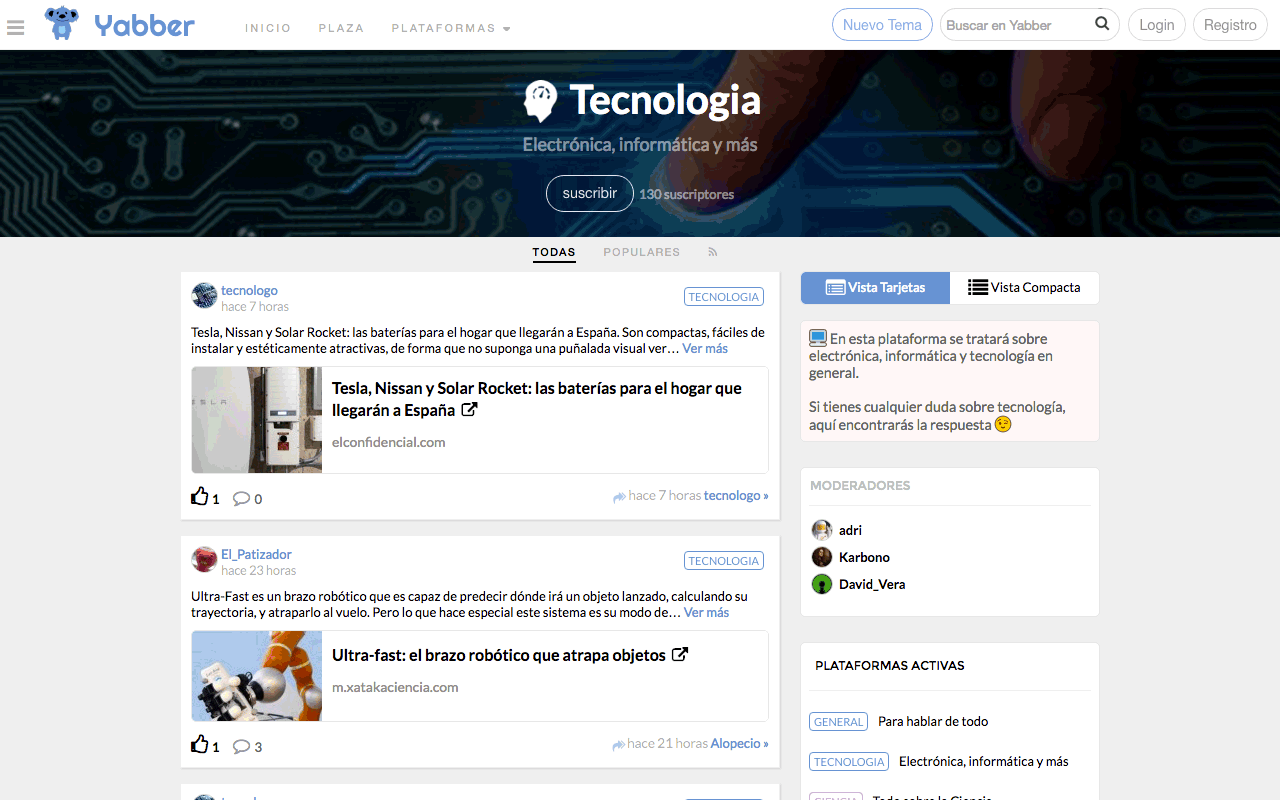Click the m.xatakaciencia.com source text
Image resolution: width=1280 pixels, height=800 pixels.
(x=395, y=687)
